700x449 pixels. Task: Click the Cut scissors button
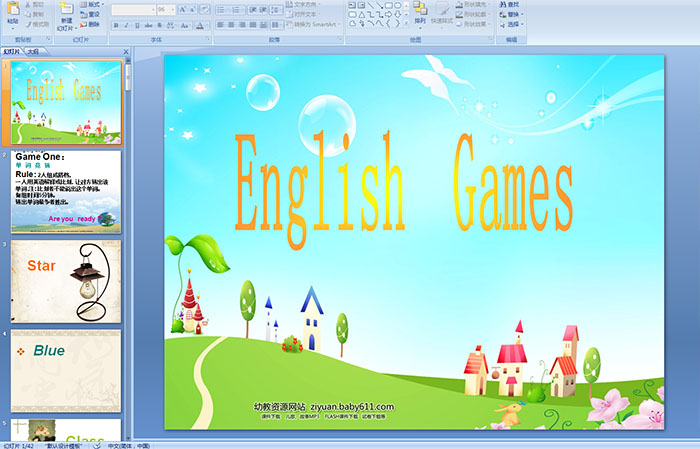tap(34, 4)
